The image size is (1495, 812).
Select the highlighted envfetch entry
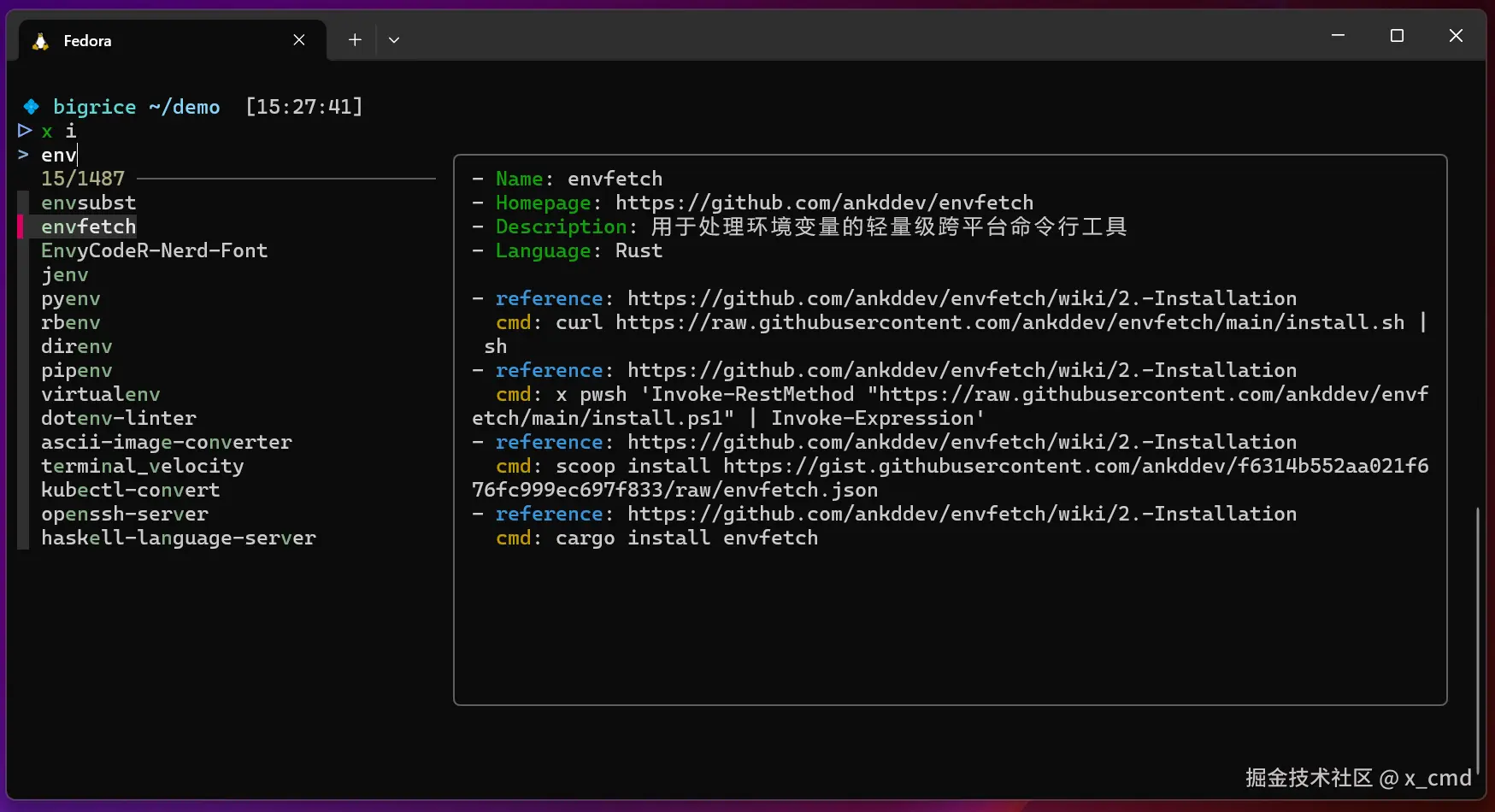point(89,227)
